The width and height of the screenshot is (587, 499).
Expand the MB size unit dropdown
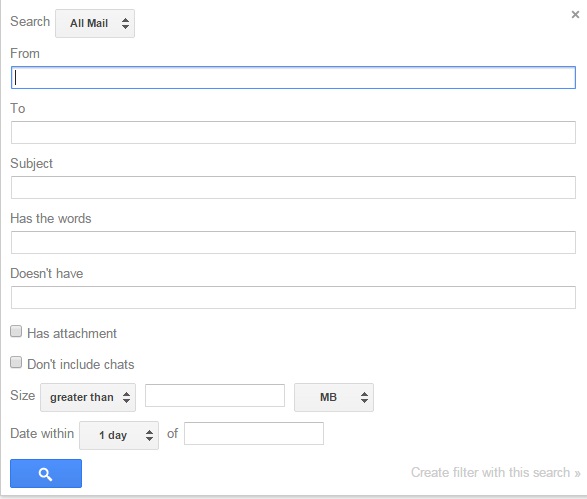tap(334, 397)
